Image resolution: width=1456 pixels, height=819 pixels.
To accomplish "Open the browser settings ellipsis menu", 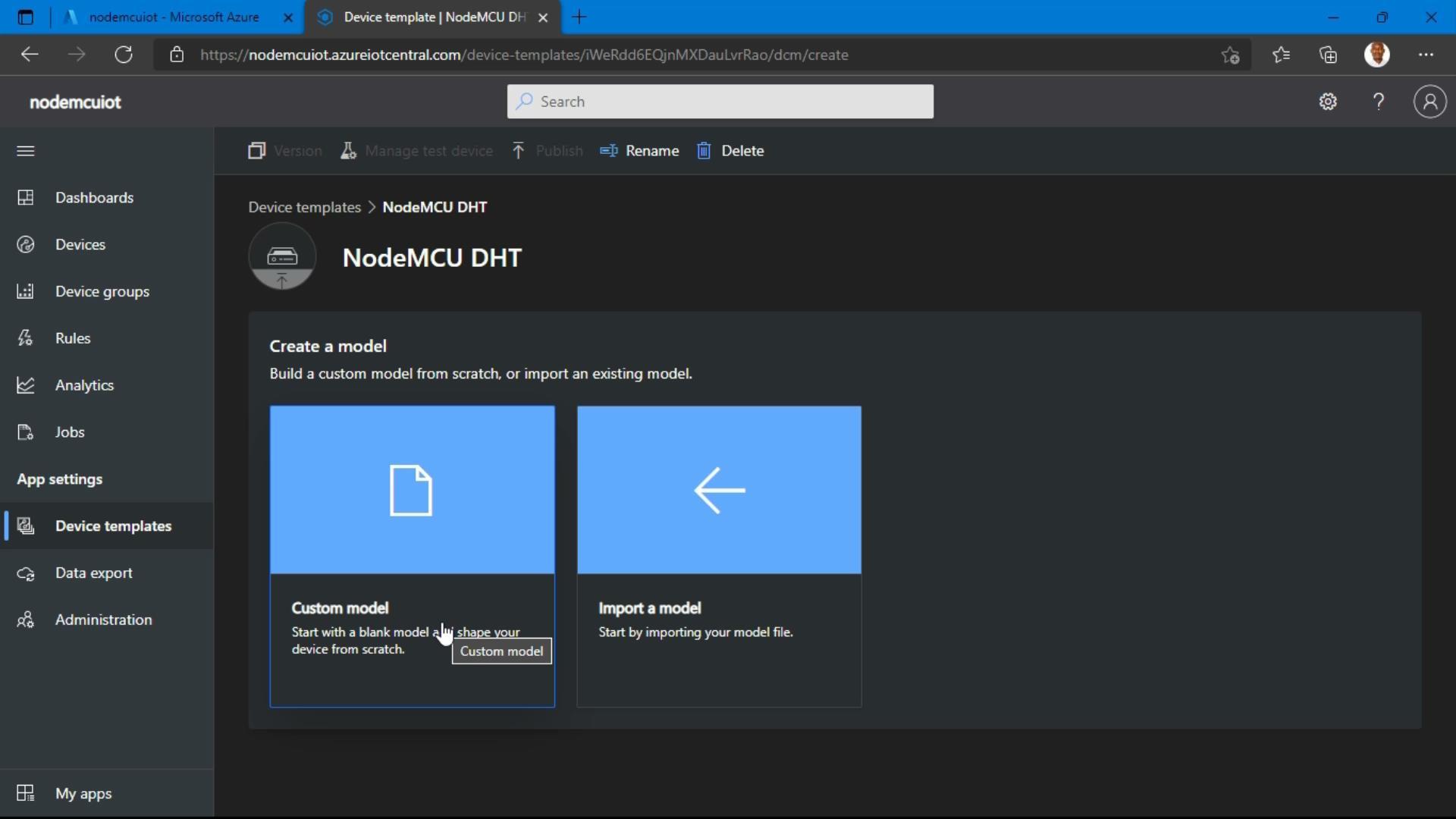I will coord(1427,54).
